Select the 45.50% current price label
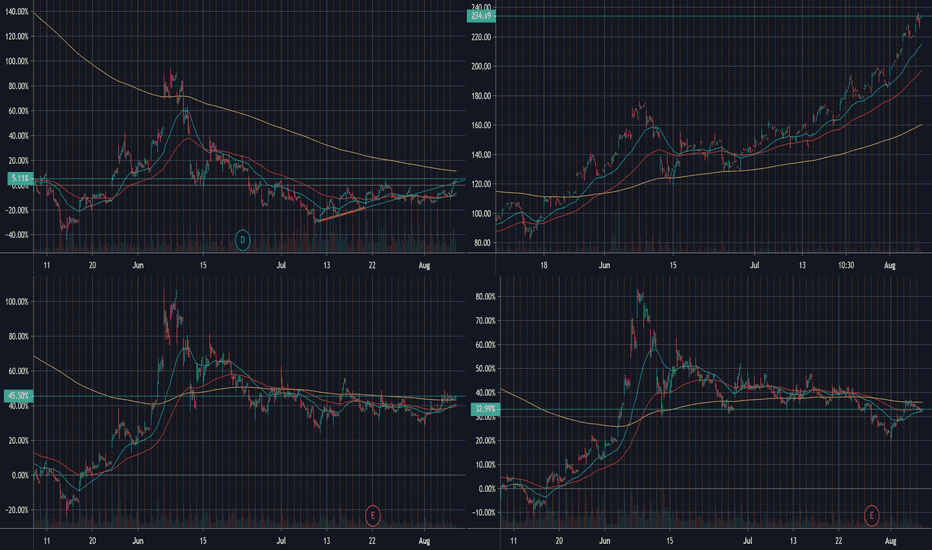The width and height of the screenshot is (932, 550). click(x=18, y=396)
